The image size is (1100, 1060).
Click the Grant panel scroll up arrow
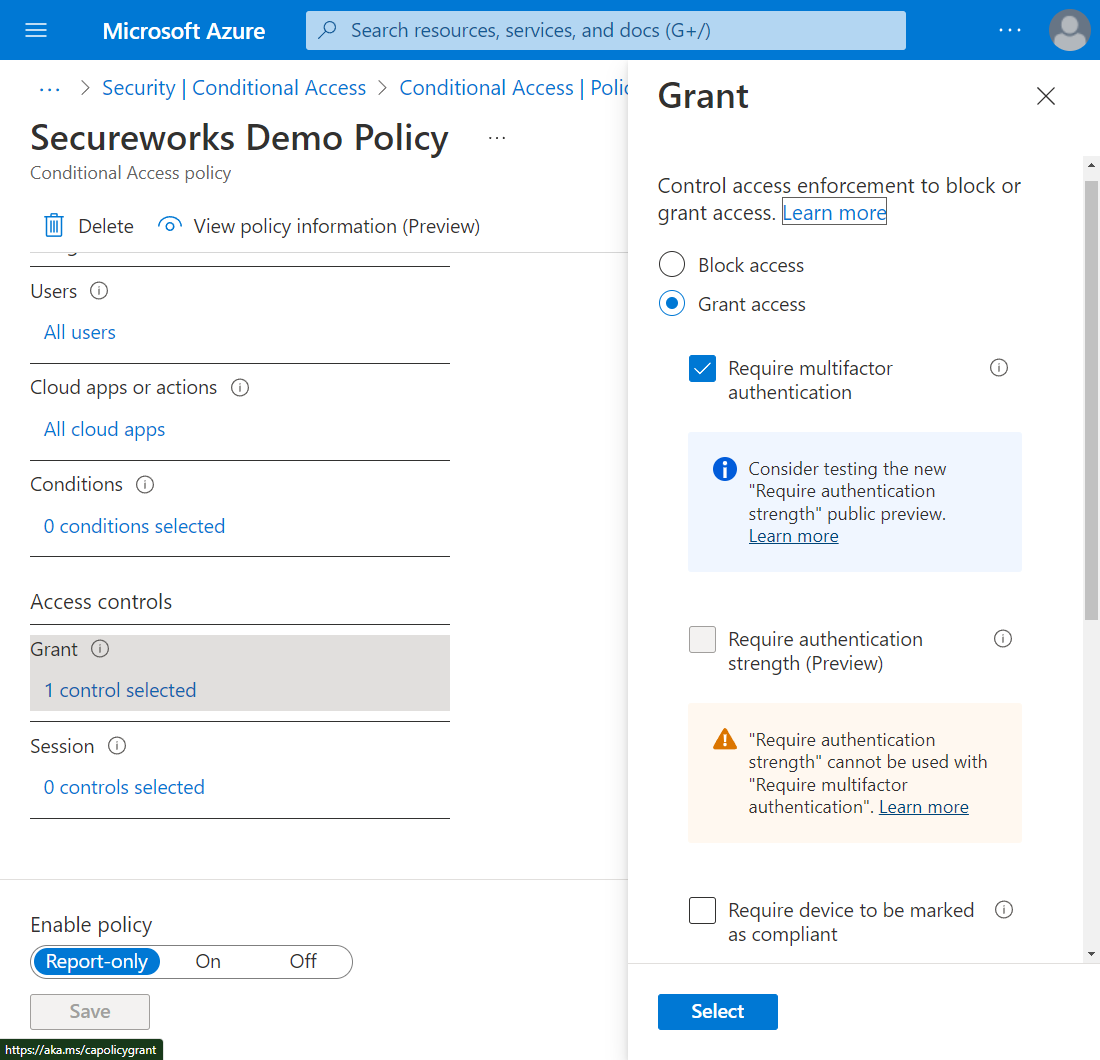(x=1091, y=166)
